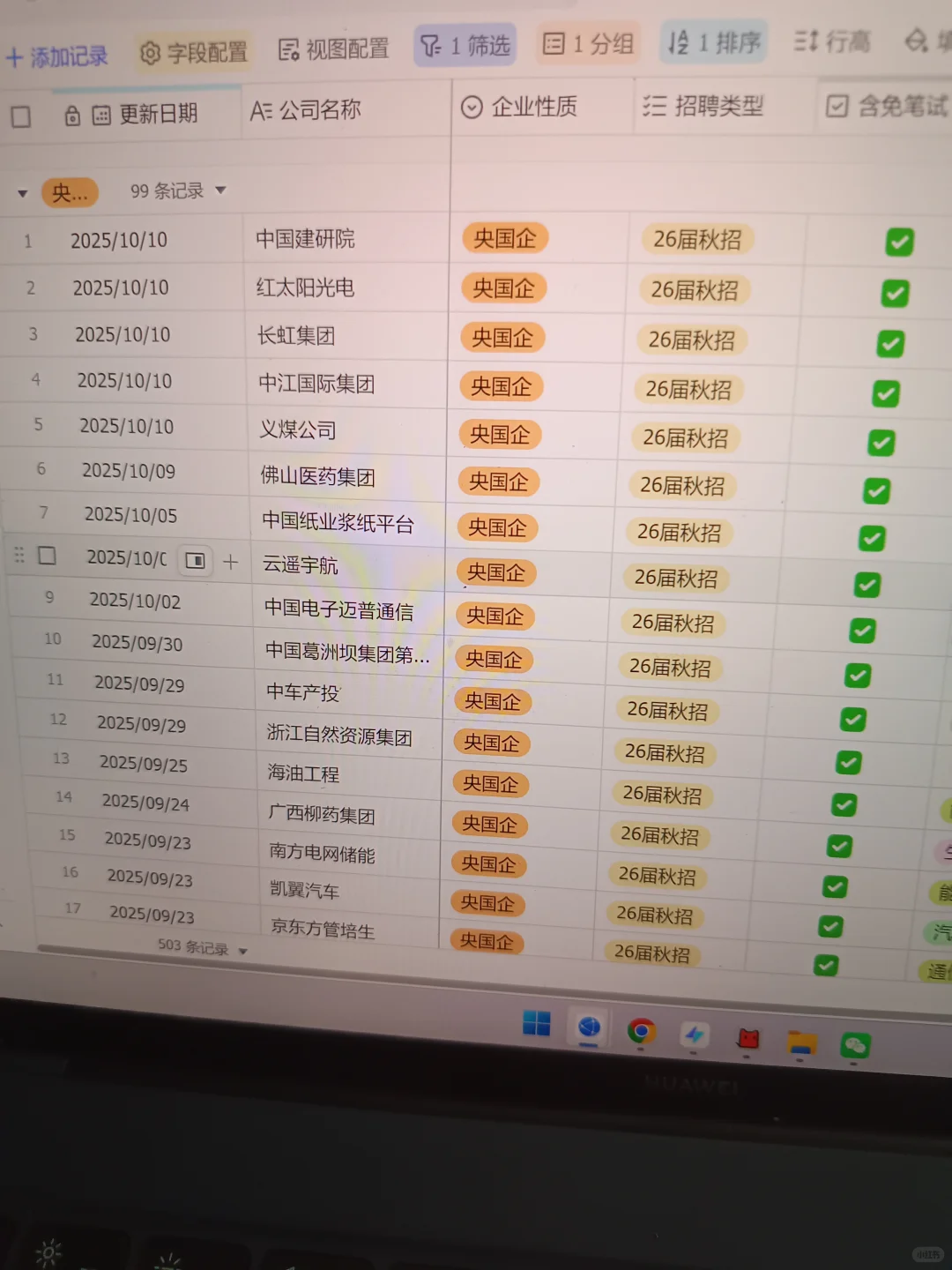Screen dimensions: 952x1270
Task: Open the red app icon on taskbar
Action: [748, 1039]
